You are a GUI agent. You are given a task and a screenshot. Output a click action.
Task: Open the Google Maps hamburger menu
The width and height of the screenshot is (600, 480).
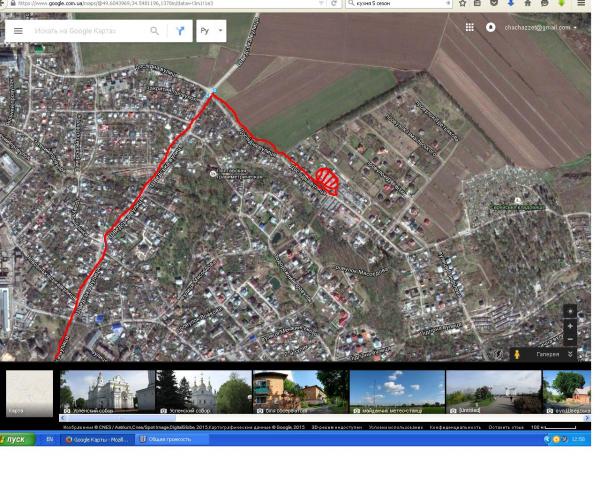[18, 31]
